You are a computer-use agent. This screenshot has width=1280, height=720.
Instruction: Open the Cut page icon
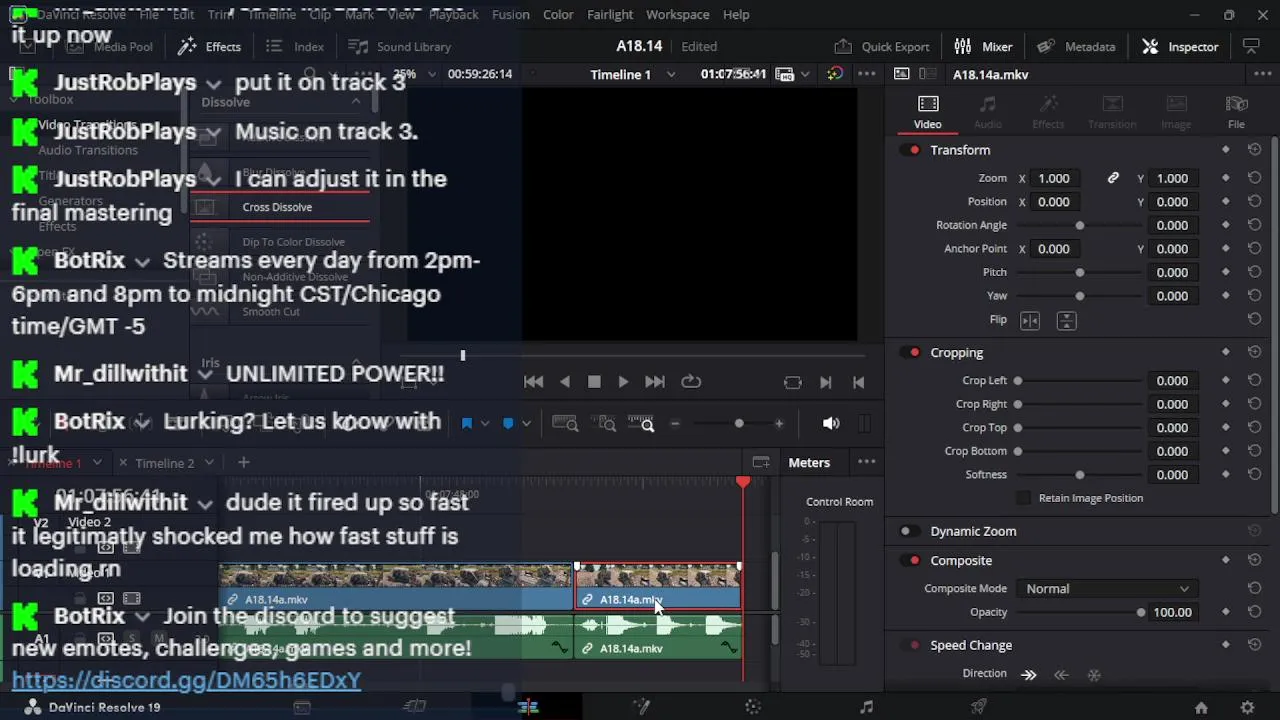pyautogui.click(x=414, y=707)
